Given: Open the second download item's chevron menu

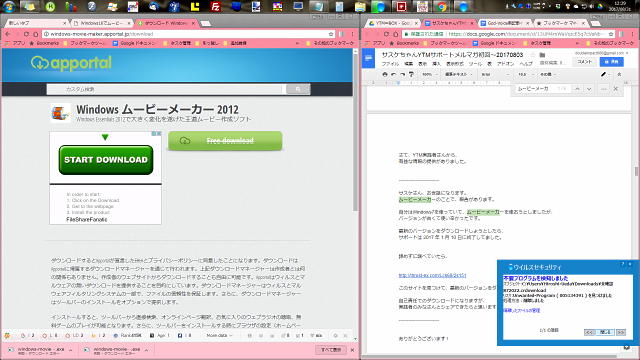Looking at the screenshot, I should click(146, 350).
